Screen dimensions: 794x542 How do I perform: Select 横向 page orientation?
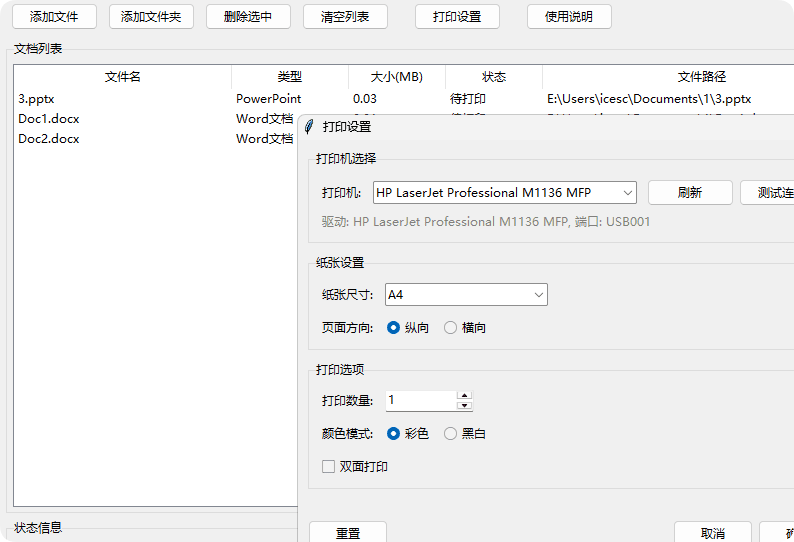465,328
